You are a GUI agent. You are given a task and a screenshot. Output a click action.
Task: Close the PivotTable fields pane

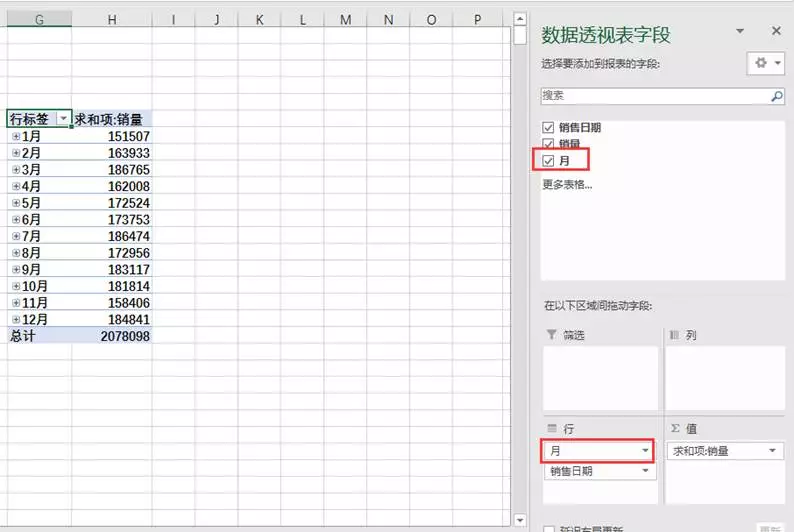tap(776, 31)
